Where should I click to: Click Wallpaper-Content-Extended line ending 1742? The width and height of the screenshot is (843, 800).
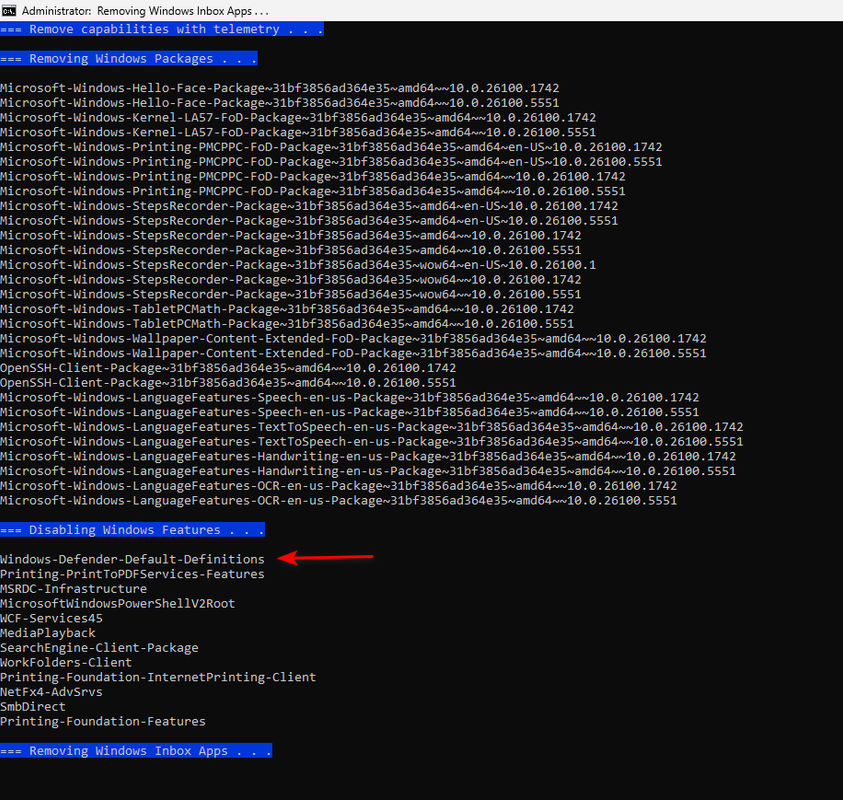tap(353, 339)
